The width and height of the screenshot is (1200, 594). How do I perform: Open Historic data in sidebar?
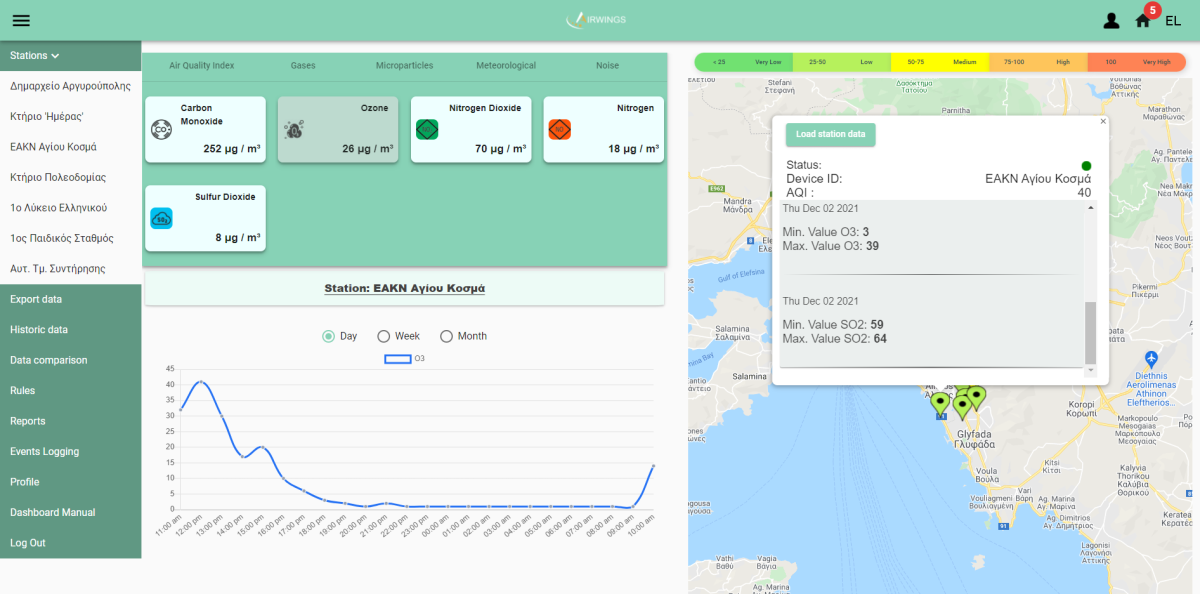pyautogui.click(x=70, y=329)
